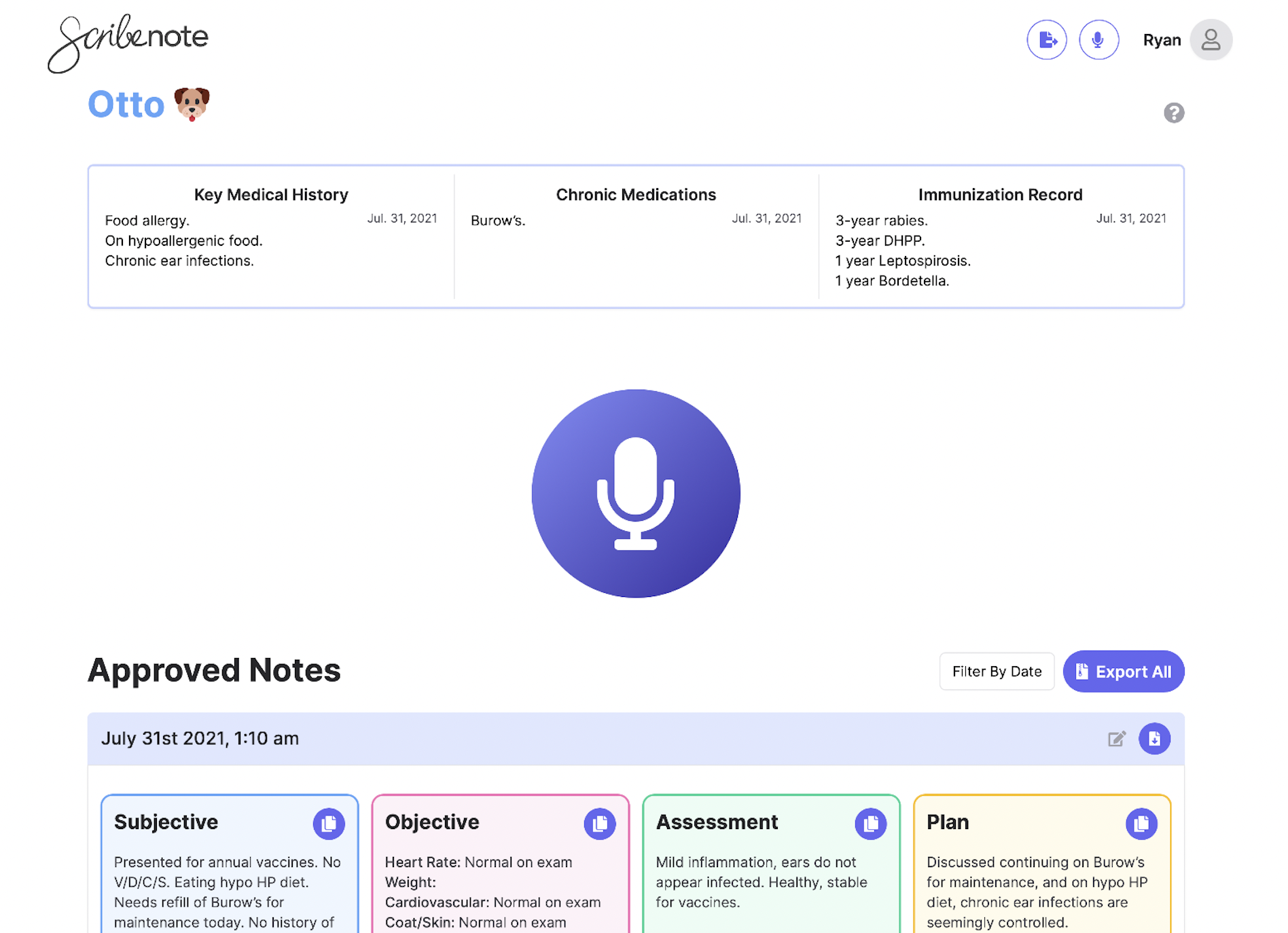1288x933 pixels.
Task: Click 'Cardiovascular: Normal on exam' line
Action: 493,902
